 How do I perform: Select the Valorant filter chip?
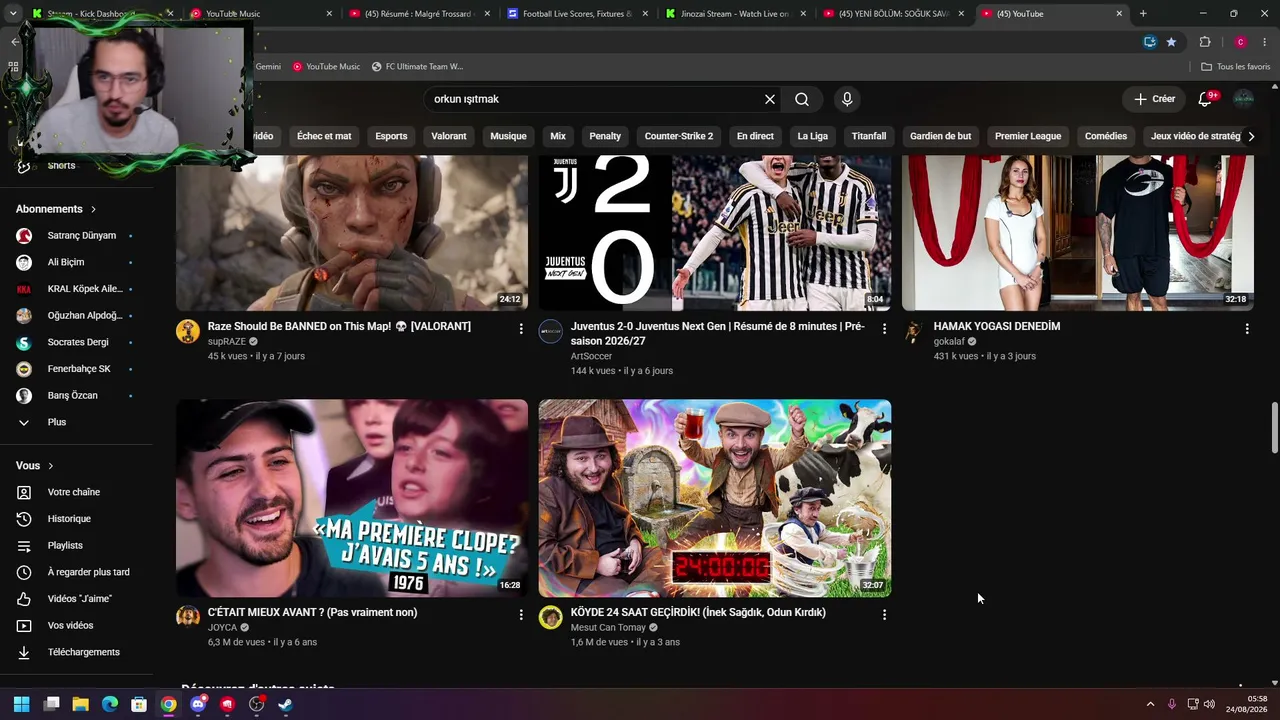pyautogui.click(x=449, y=136)
